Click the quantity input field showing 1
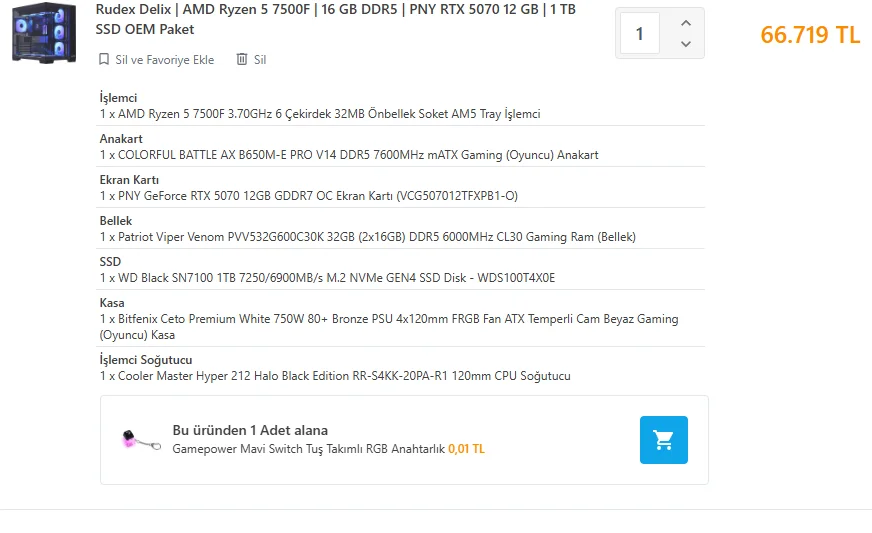This screenshot has height=533, width=872. (640, 33)
